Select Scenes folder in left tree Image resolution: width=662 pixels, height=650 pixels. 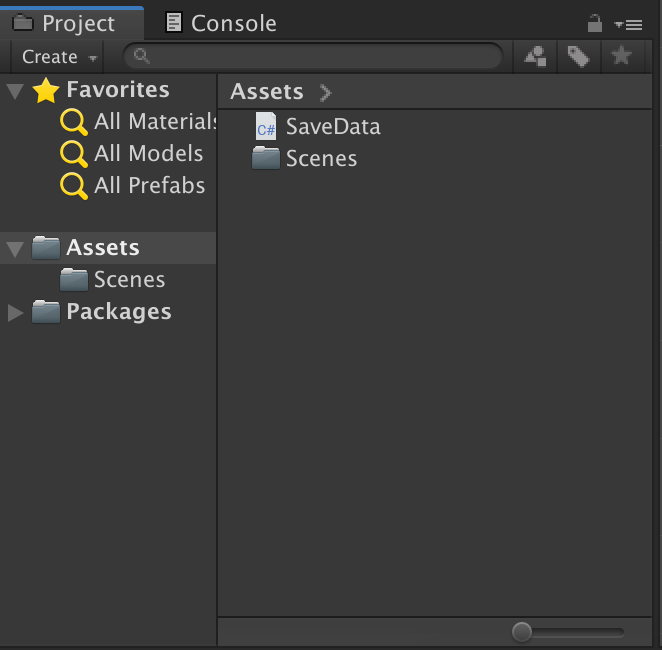click(112, 280)
